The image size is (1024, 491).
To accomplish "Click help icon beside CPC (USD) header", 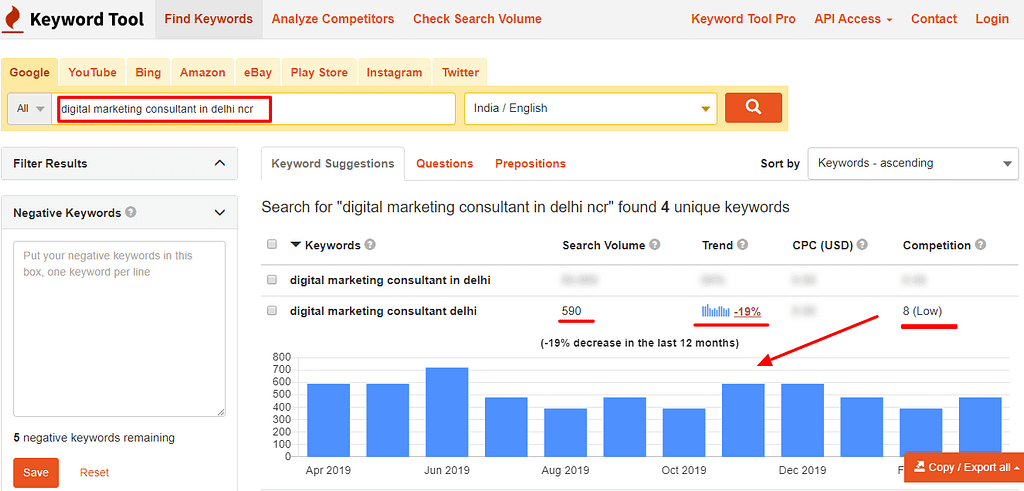I will click(862, 245).
